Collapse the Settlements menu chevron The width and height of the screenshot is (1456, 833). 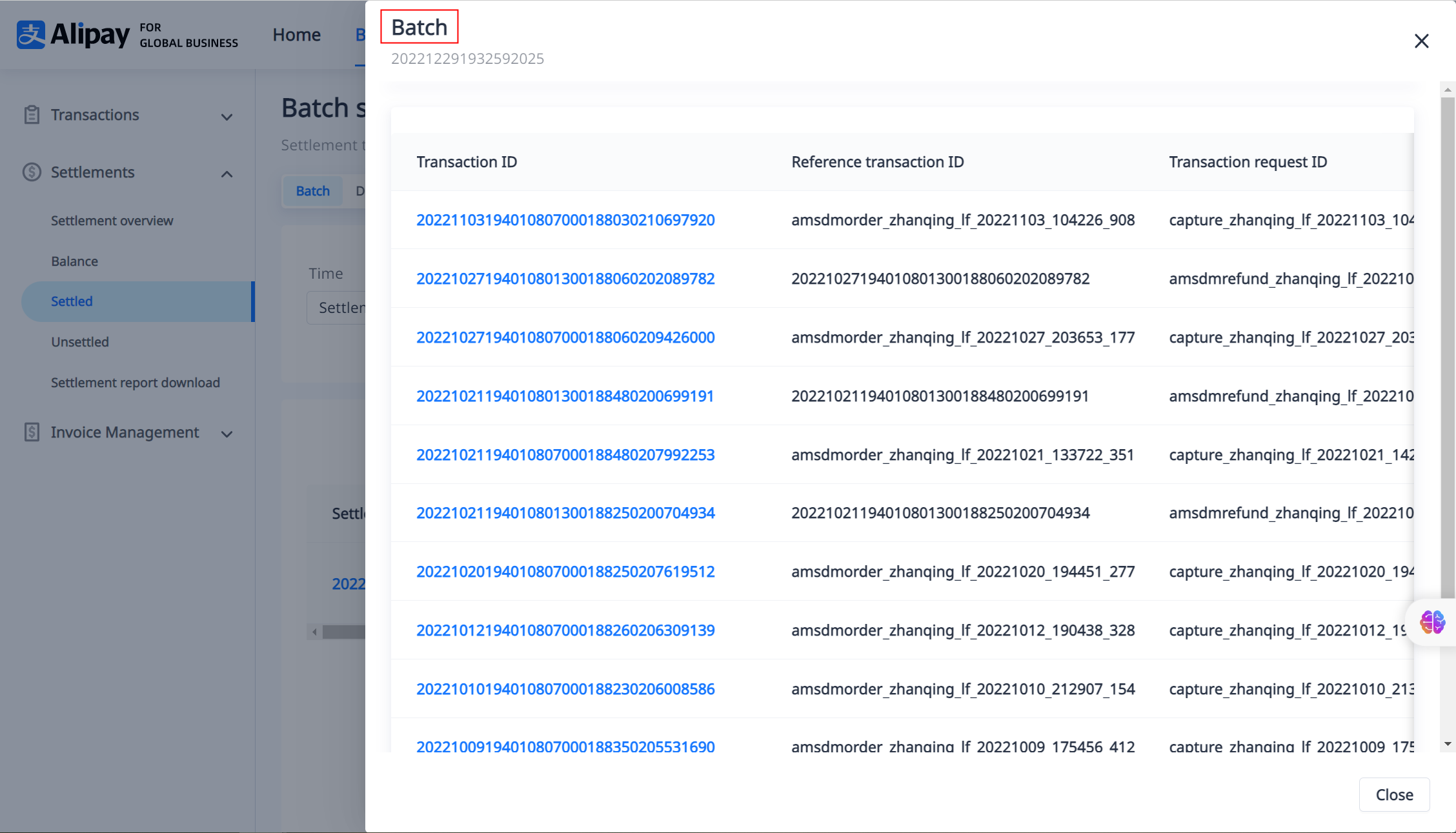(227, 174)
